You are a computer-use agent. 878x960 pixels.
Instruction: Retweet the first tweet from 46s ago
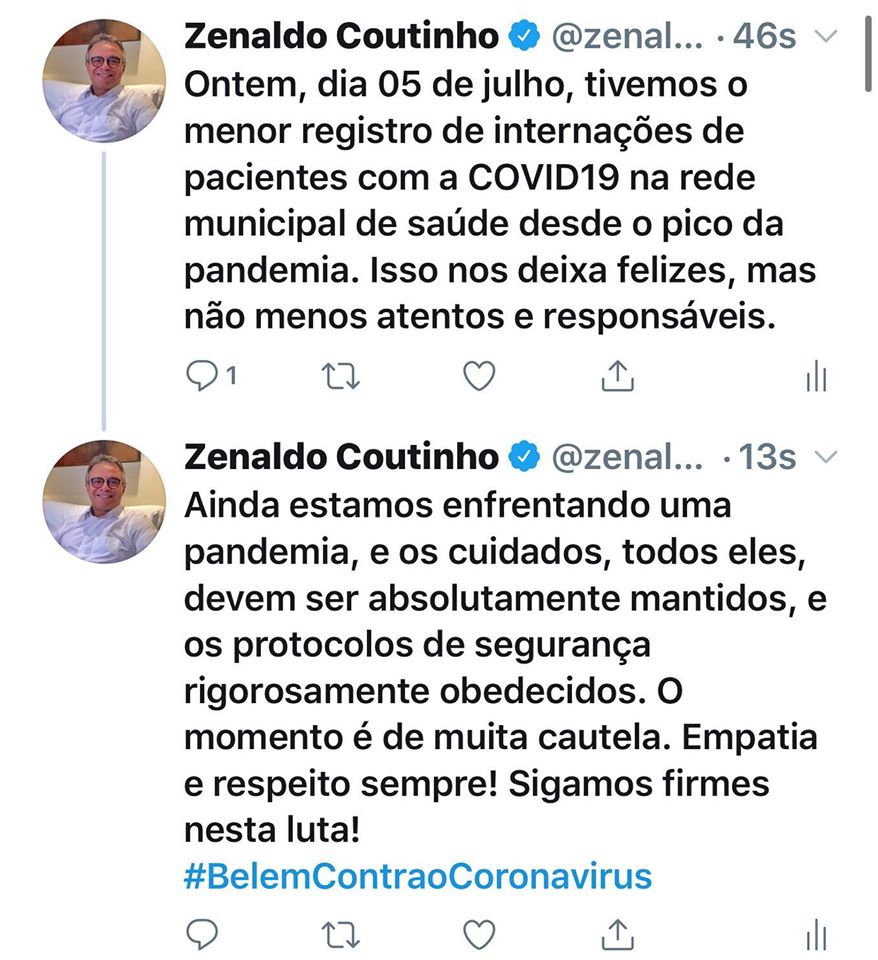[341, 376]
